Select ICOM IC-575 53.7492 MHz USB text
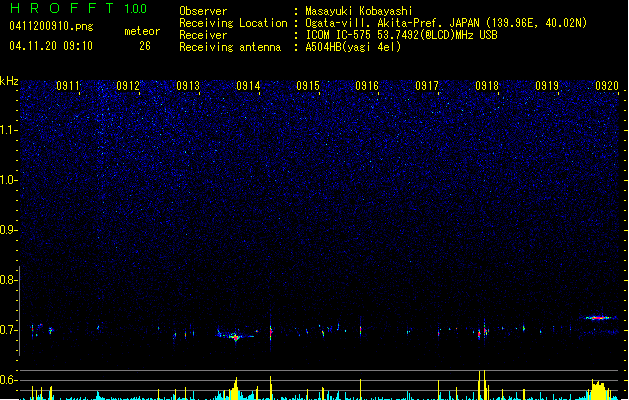Viewport: 629px width, 400px height. (401, 35)
